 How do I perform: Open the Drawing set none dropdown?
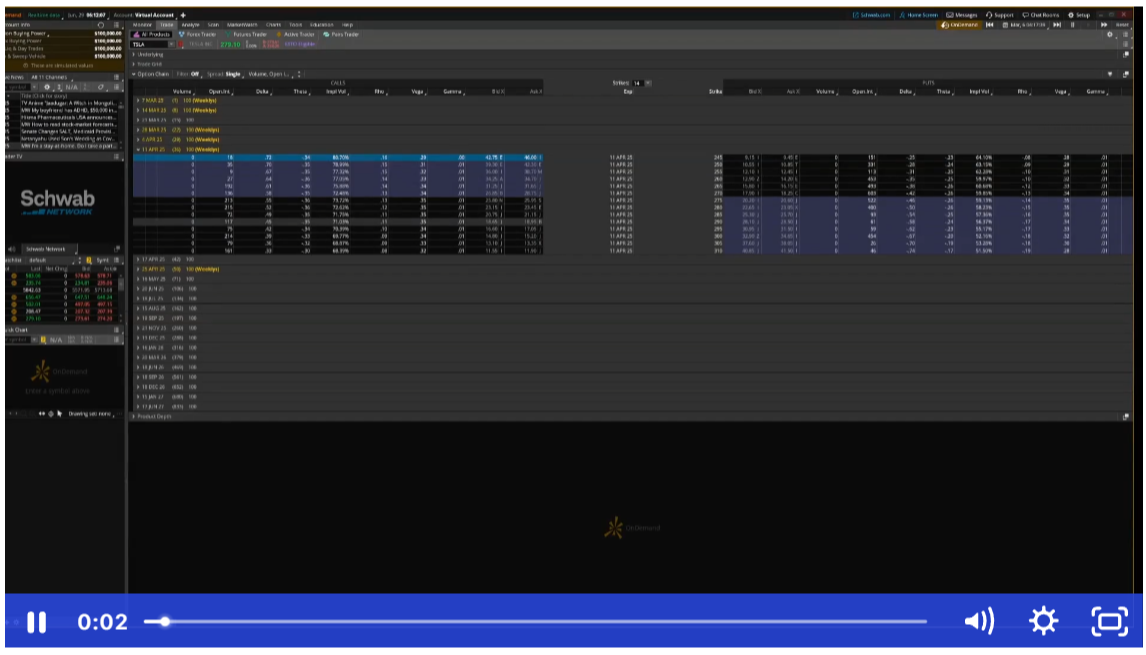[91, 414]
